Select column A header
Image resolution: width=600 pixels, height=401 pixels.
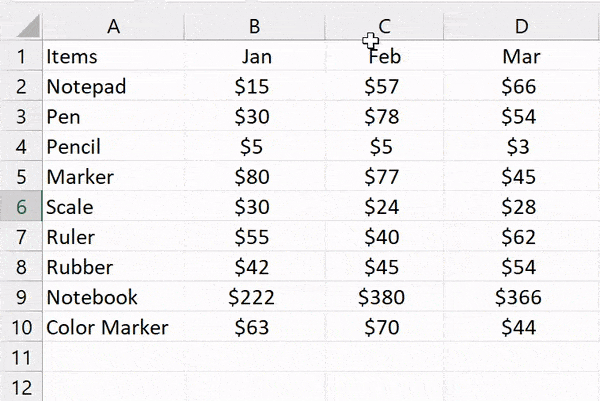click(113, 26)
